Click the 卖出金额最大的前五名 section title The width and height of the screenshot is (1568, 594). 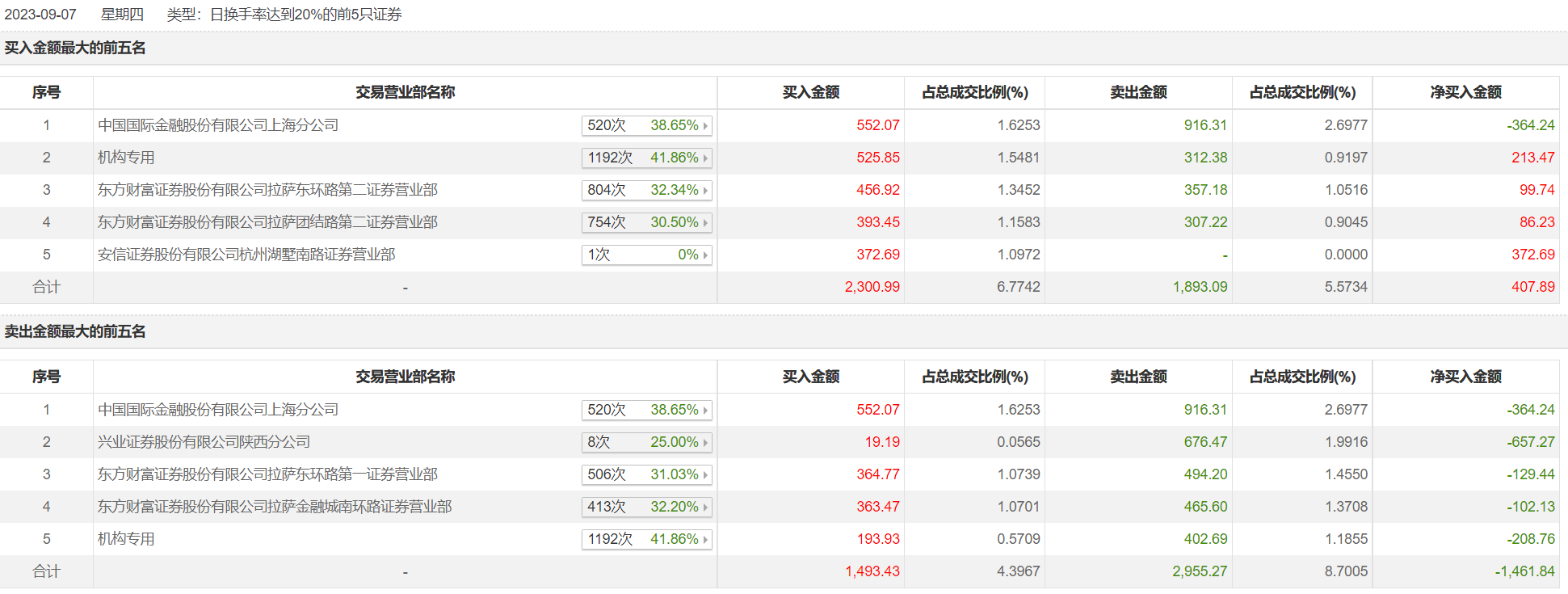(x=75, y=332)
